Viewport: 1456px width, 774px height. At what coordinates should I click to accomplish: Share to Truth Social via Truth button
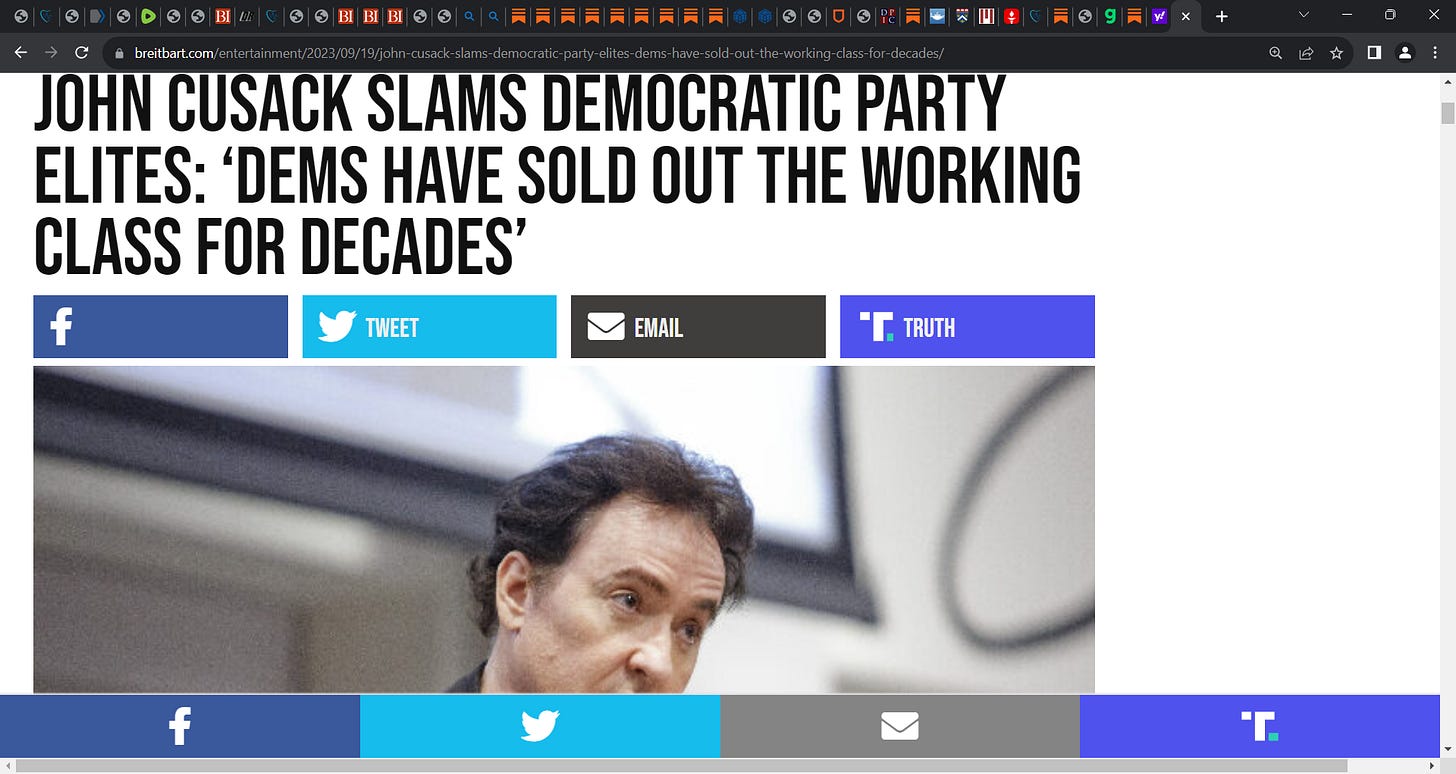(x=967, y=327)
